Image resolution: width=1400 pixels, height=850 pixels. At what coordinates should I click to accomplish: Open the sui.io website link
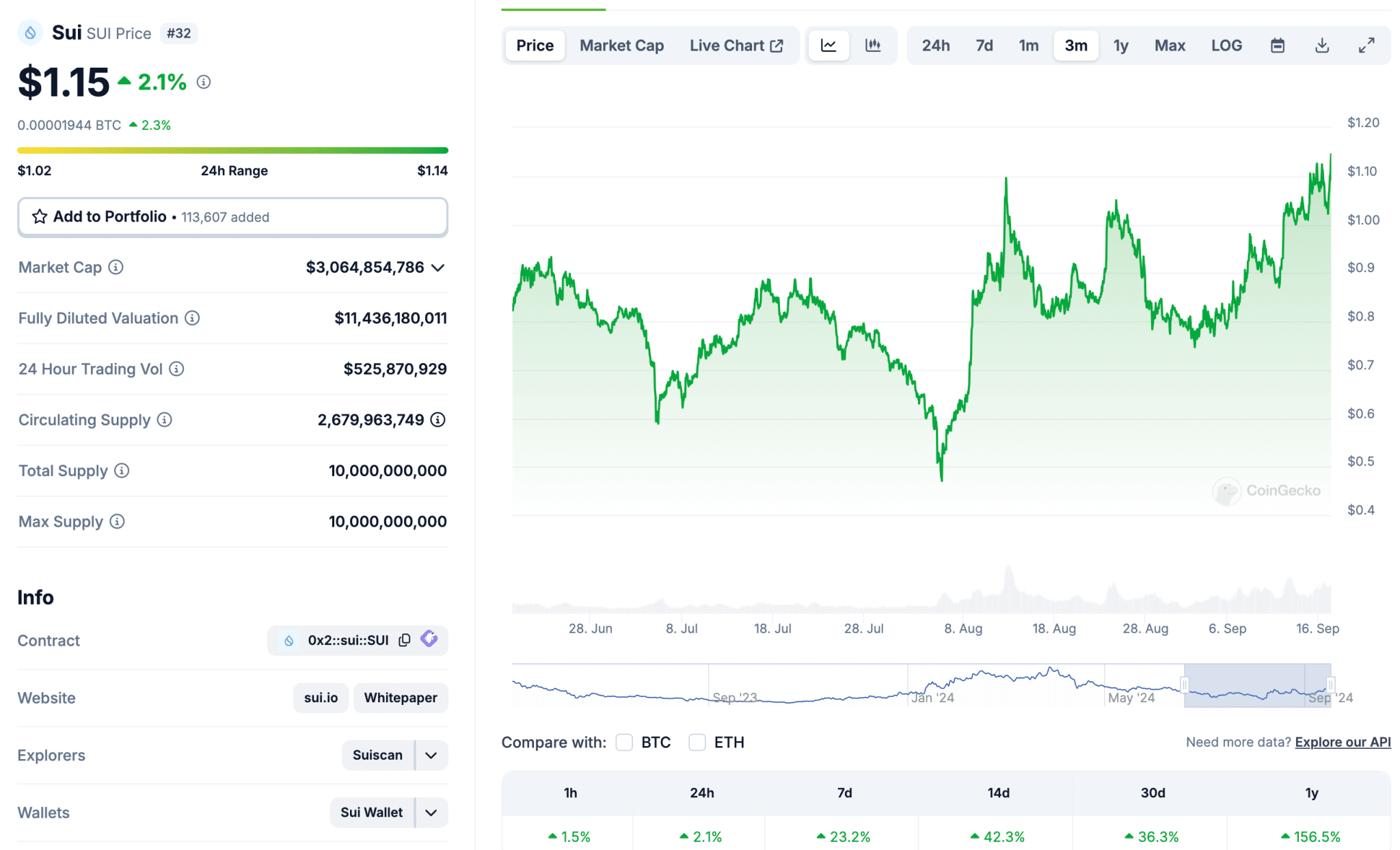pos(321,698)
